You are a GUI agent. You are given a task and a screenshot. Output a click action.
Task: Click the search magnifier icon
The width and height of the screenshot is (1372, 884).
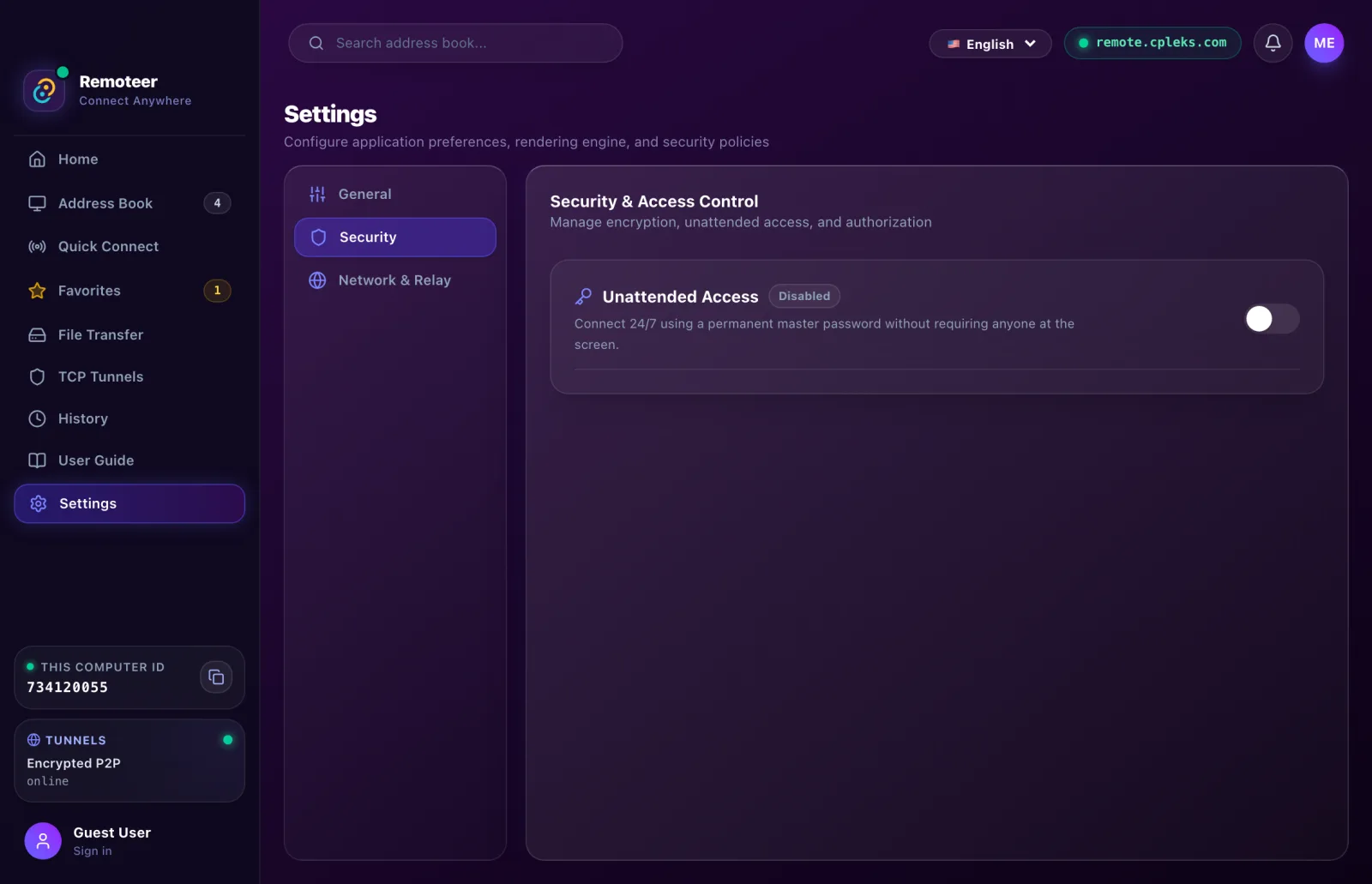316,43
